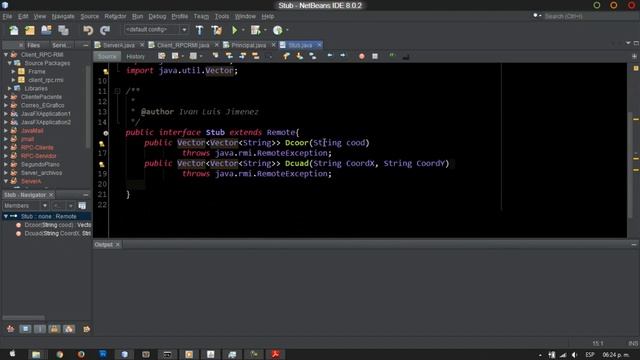This screenshot has height=360, width=640.
Task: Close the Stub.java editor tab
Action: pyautogui.click(x=319, y=44)
